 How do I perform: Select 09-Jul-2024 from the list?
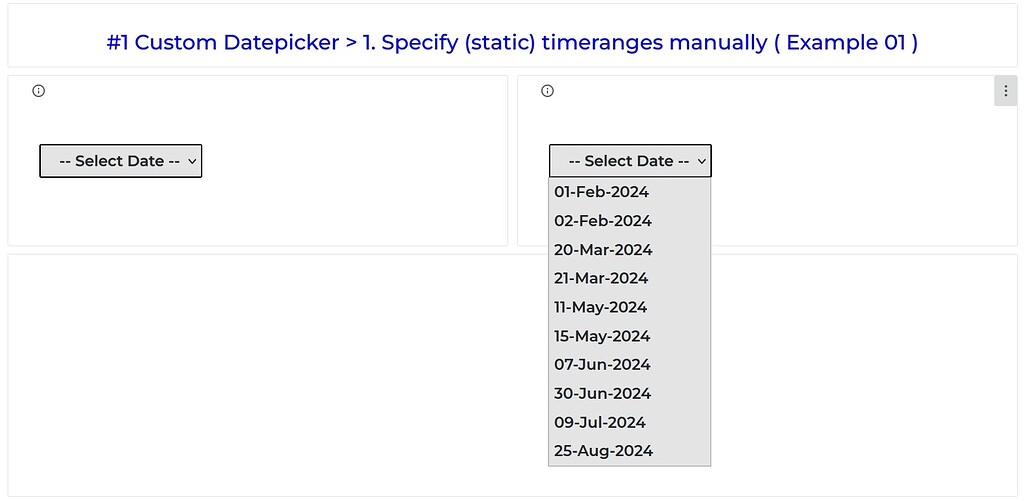point(630,422)
